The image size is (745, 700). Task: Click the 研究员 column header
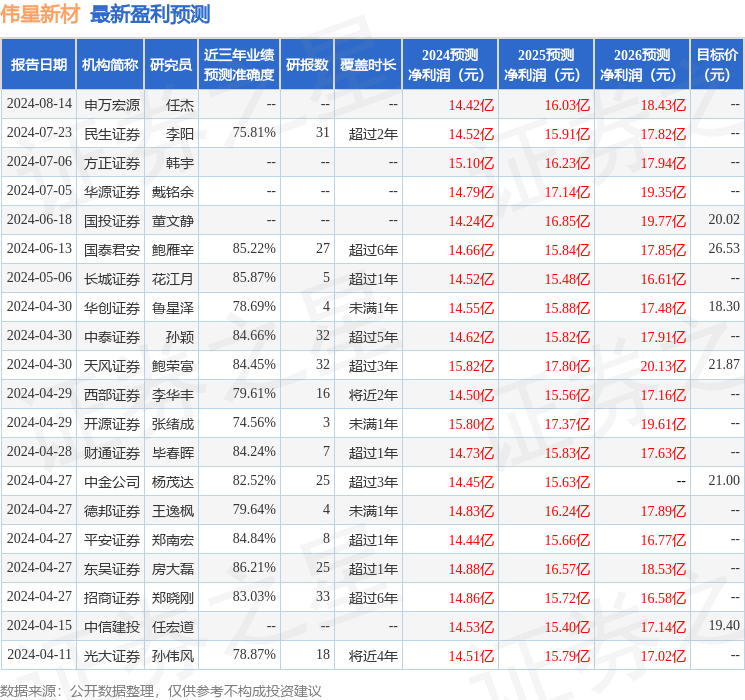click(x=171, y=65)
